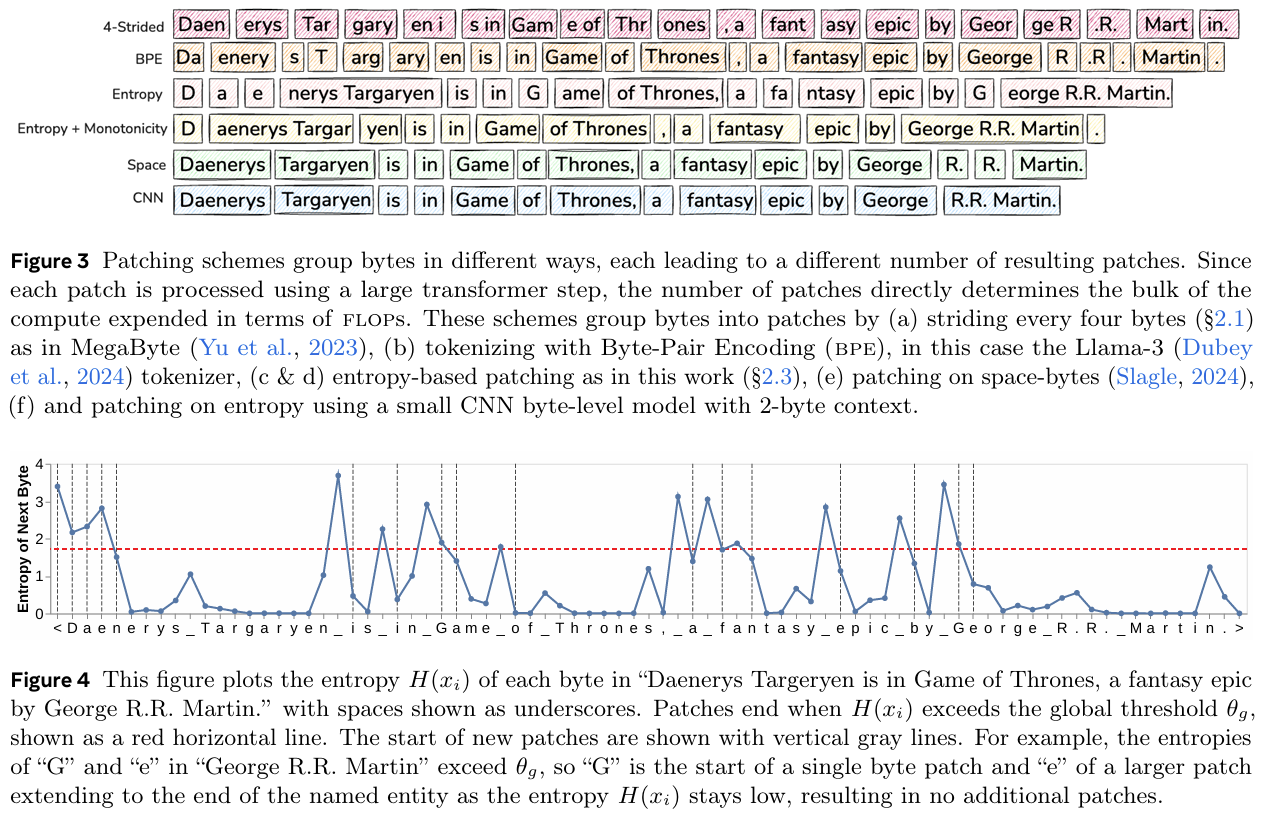Click the 'Thrones' patch in BPE row
1272x814 pixels.
(x=682, y=58)
